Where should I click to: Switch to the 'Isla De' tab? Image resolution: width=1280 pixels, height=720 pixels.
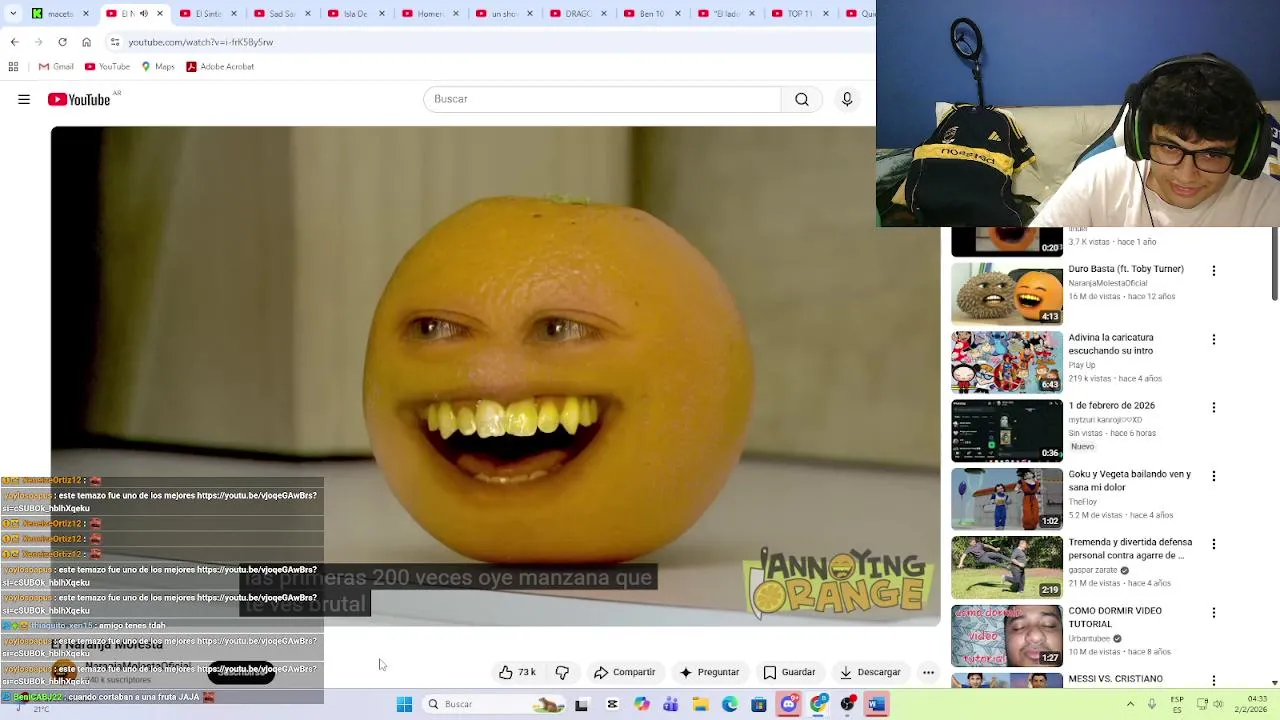(355, 13)
